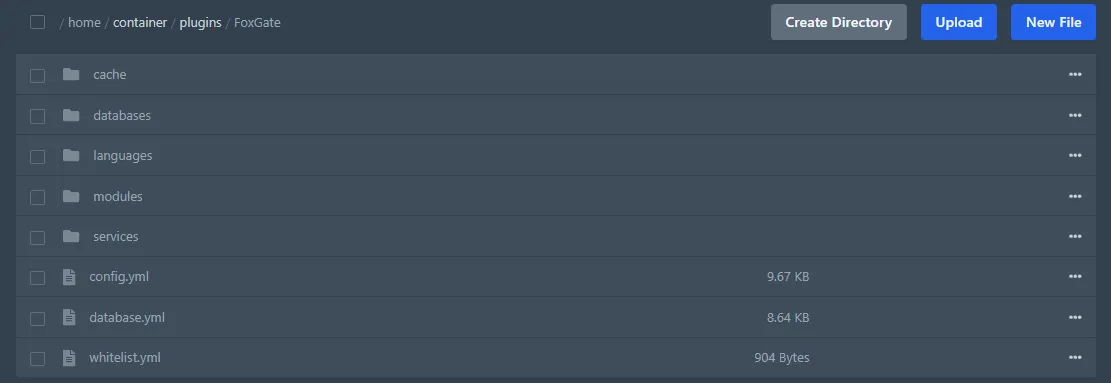
Task: Open three-dot menu for databases folder
Action: click(x=1075, y=115)
